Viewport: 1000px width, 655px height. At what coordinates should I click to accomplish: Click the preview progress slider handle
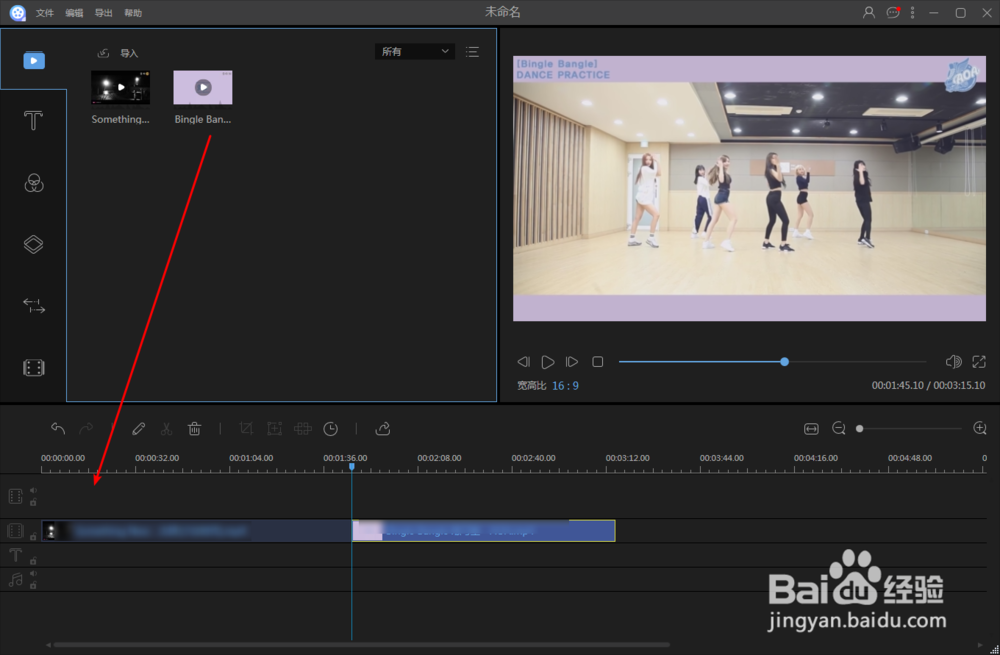(x=784, y=362)
